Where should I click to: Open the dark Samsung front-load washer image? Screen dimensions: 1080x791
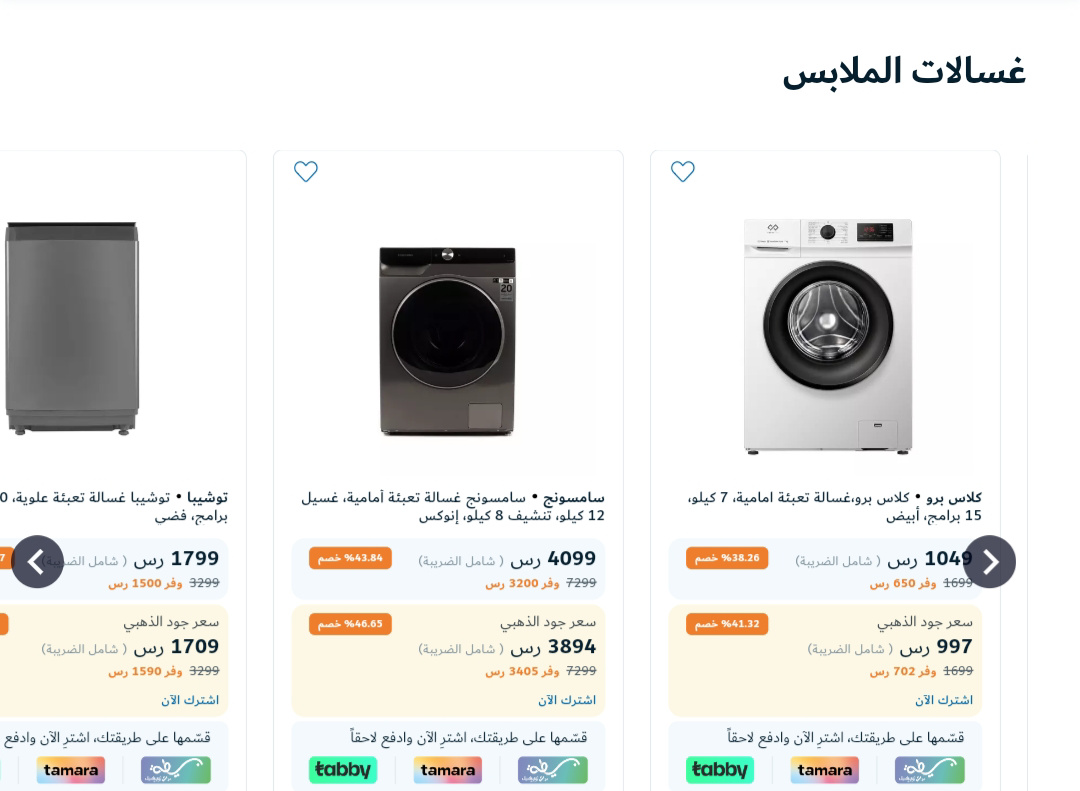pos(447,340)
